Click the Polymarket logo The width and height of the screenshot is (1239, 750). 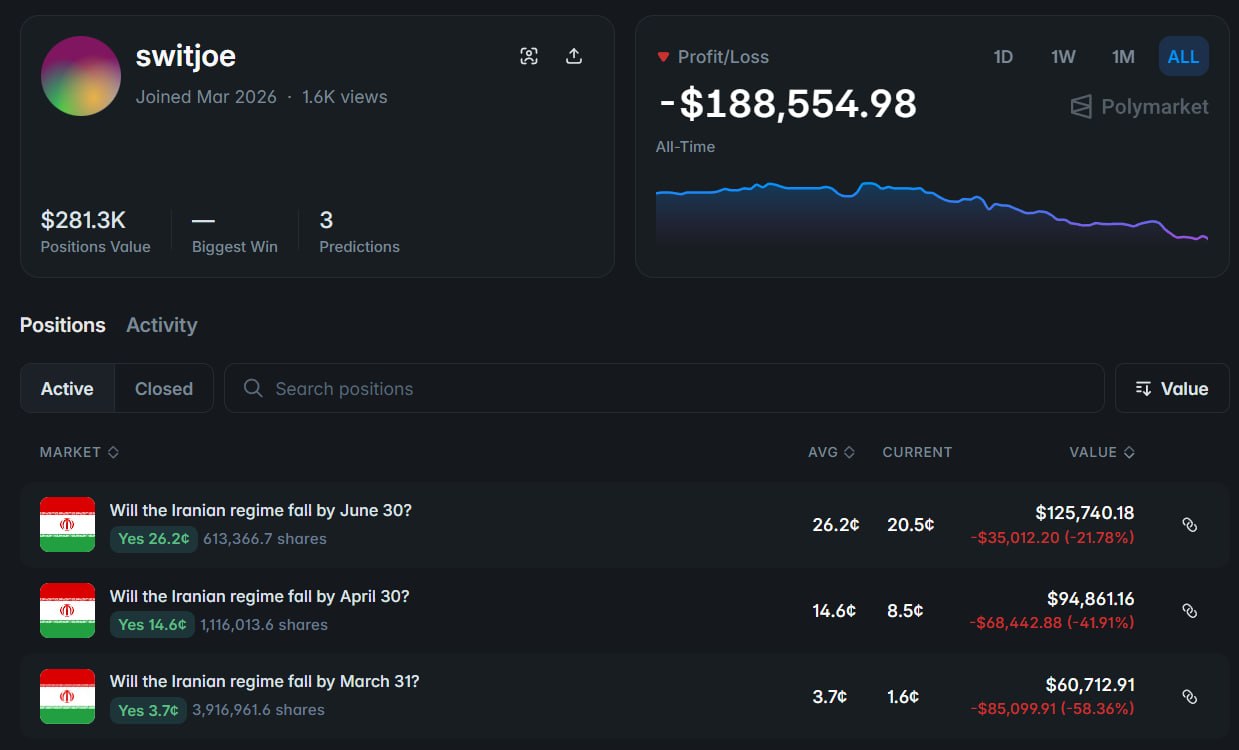(1139, 107)
